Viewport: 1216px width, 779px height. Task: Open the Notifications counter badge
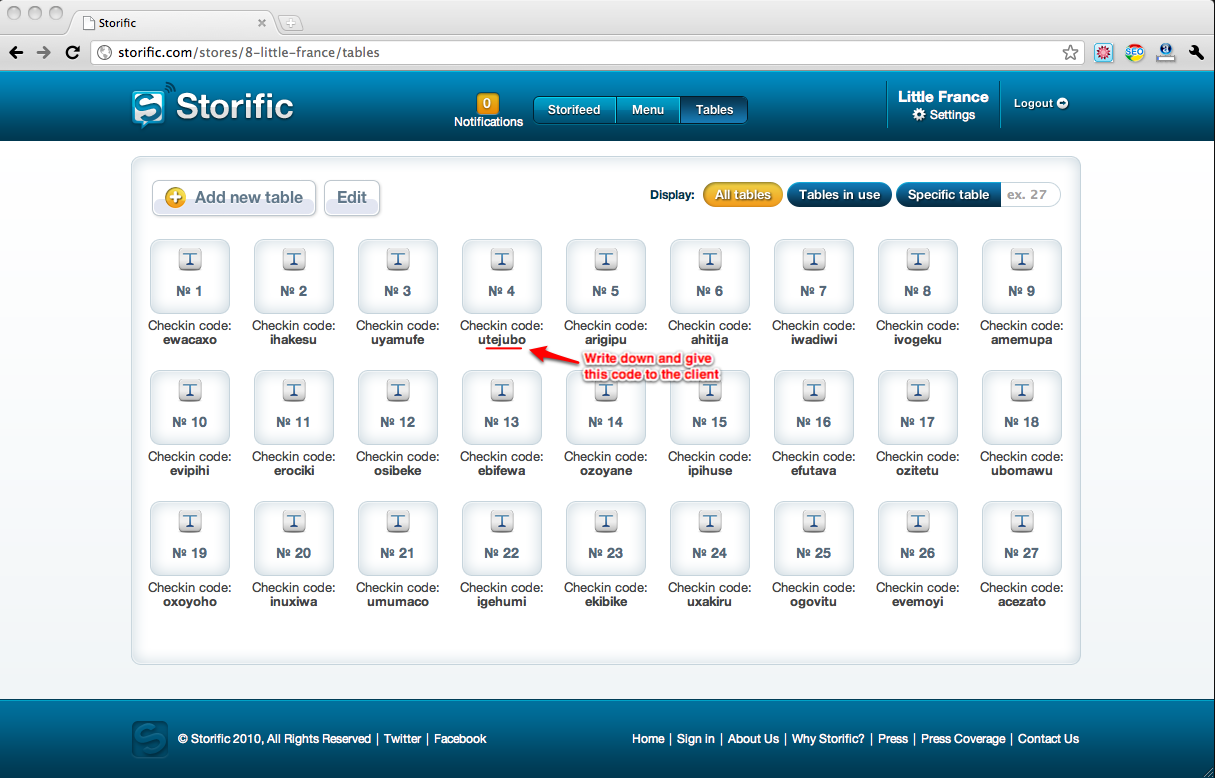(x=488, y=103)
